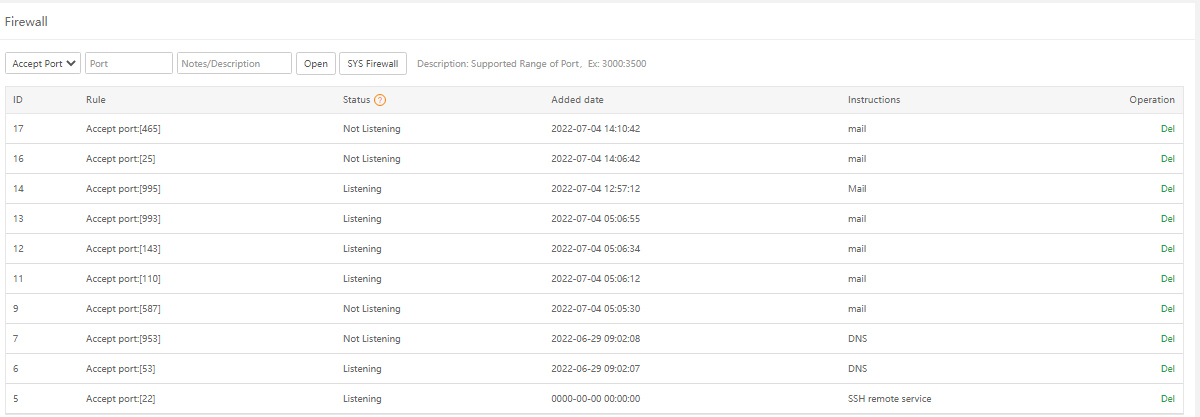Click rule ID 17
Screen dimensions: 1200x417
pyautogui.click(x=18, y=129)
